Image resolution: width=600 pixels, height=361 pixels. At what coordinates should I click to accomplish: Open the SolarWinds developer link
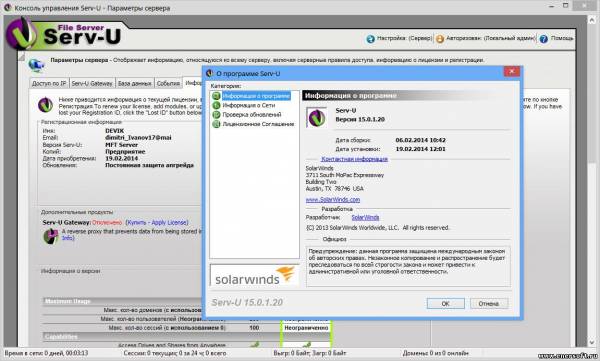tap(365, 217)
